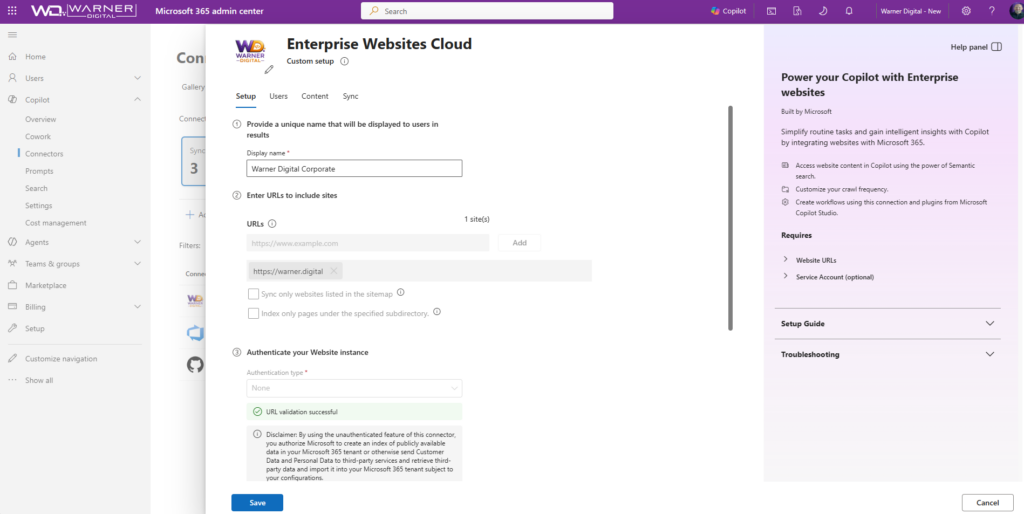
Task: Click the Warner Digital header logo
Action: click(84, 11)
